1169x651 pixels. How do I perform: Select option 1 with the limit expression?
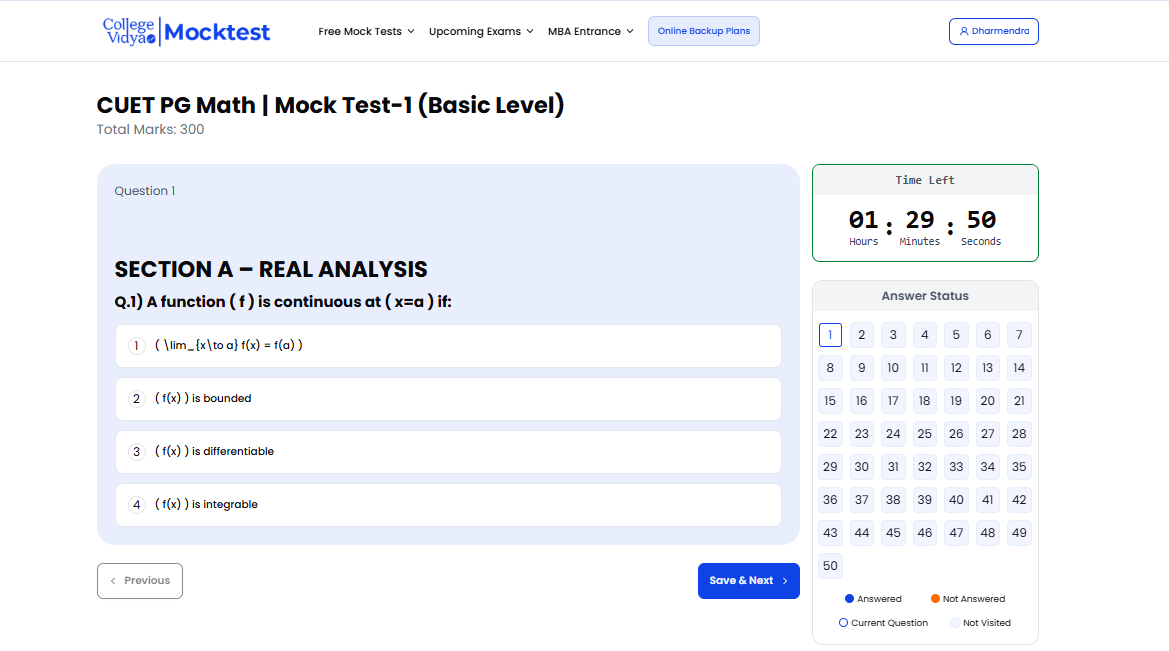[x=448, y=346]
